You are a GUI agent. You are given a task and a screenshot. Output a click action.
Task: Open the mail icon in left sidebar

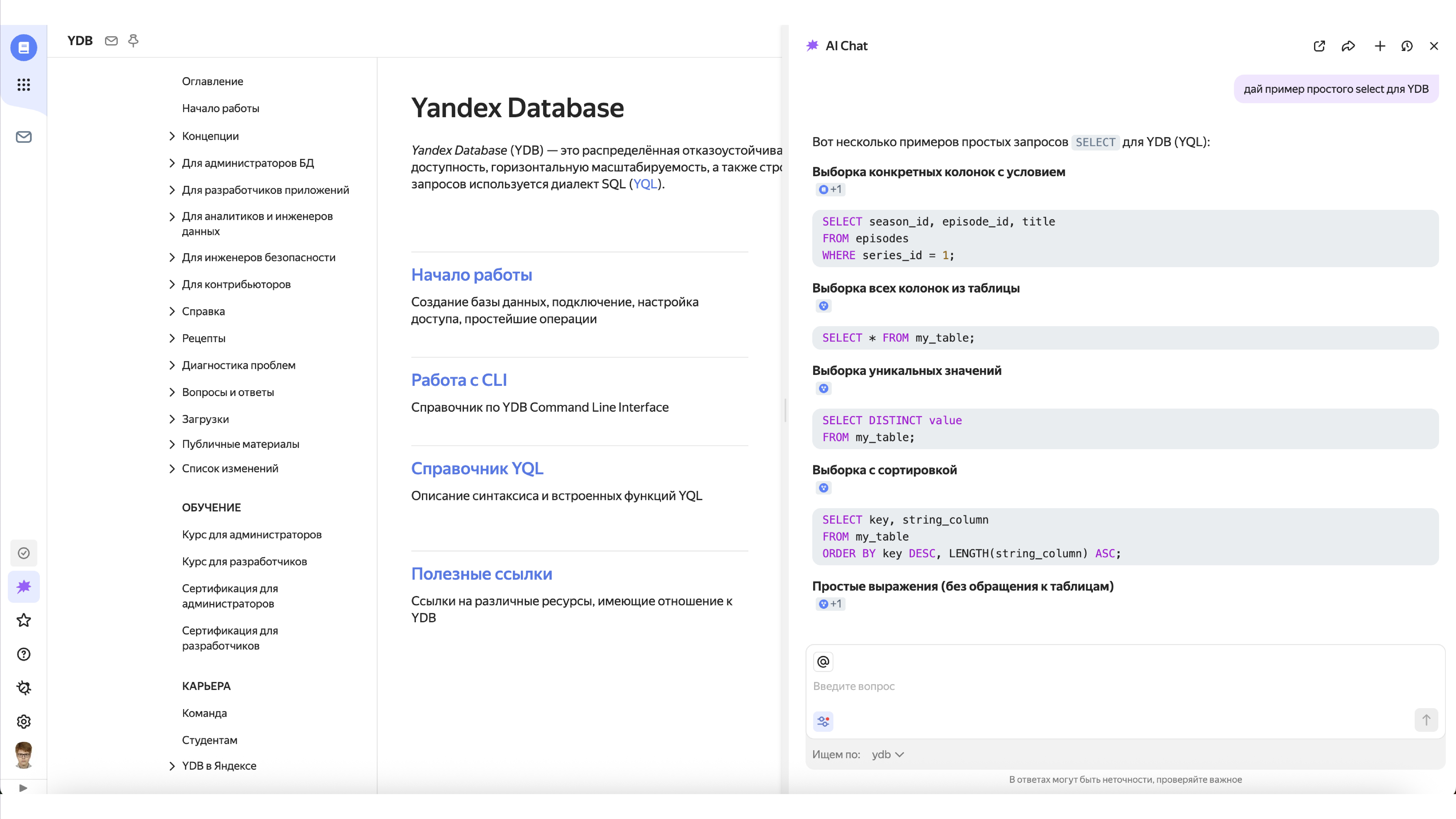pos(24,137)
